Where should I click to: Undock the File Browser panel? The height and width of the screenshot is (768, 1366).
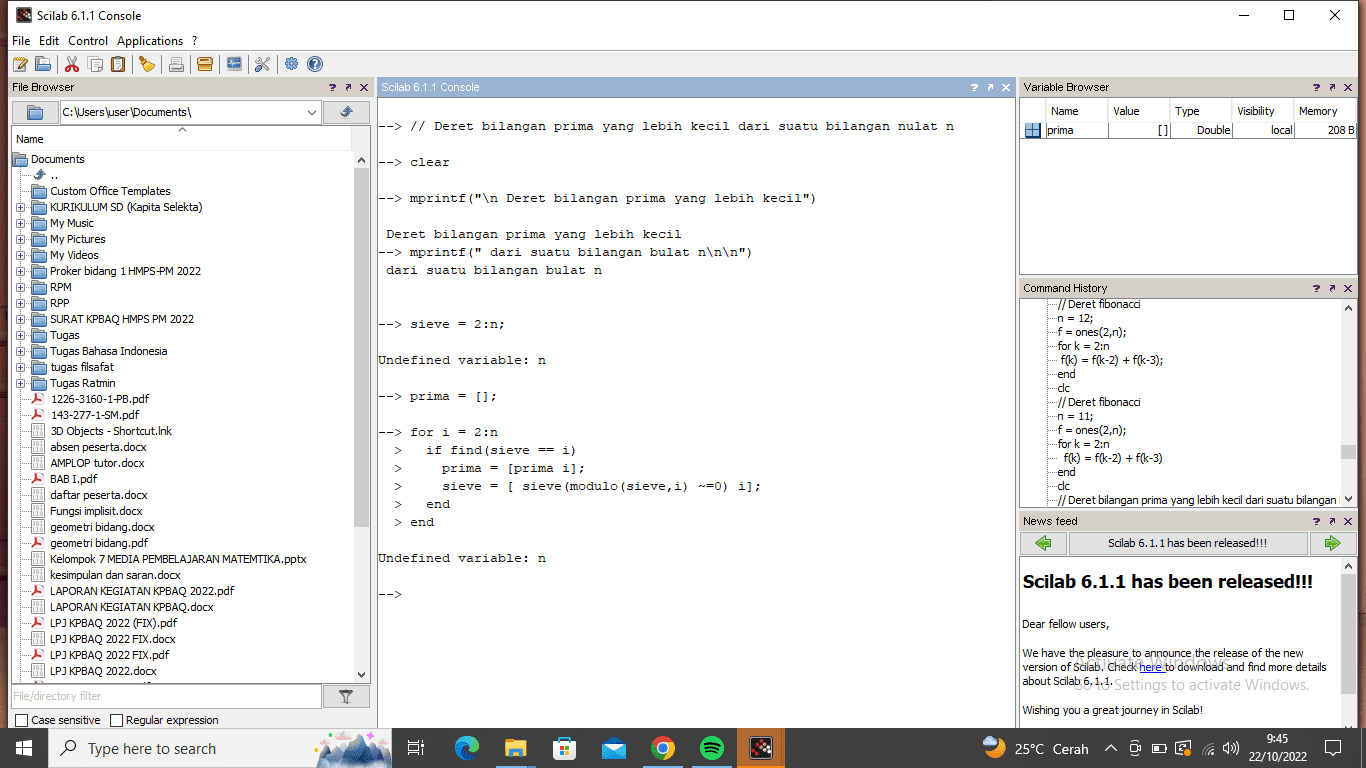coord(348,87)
